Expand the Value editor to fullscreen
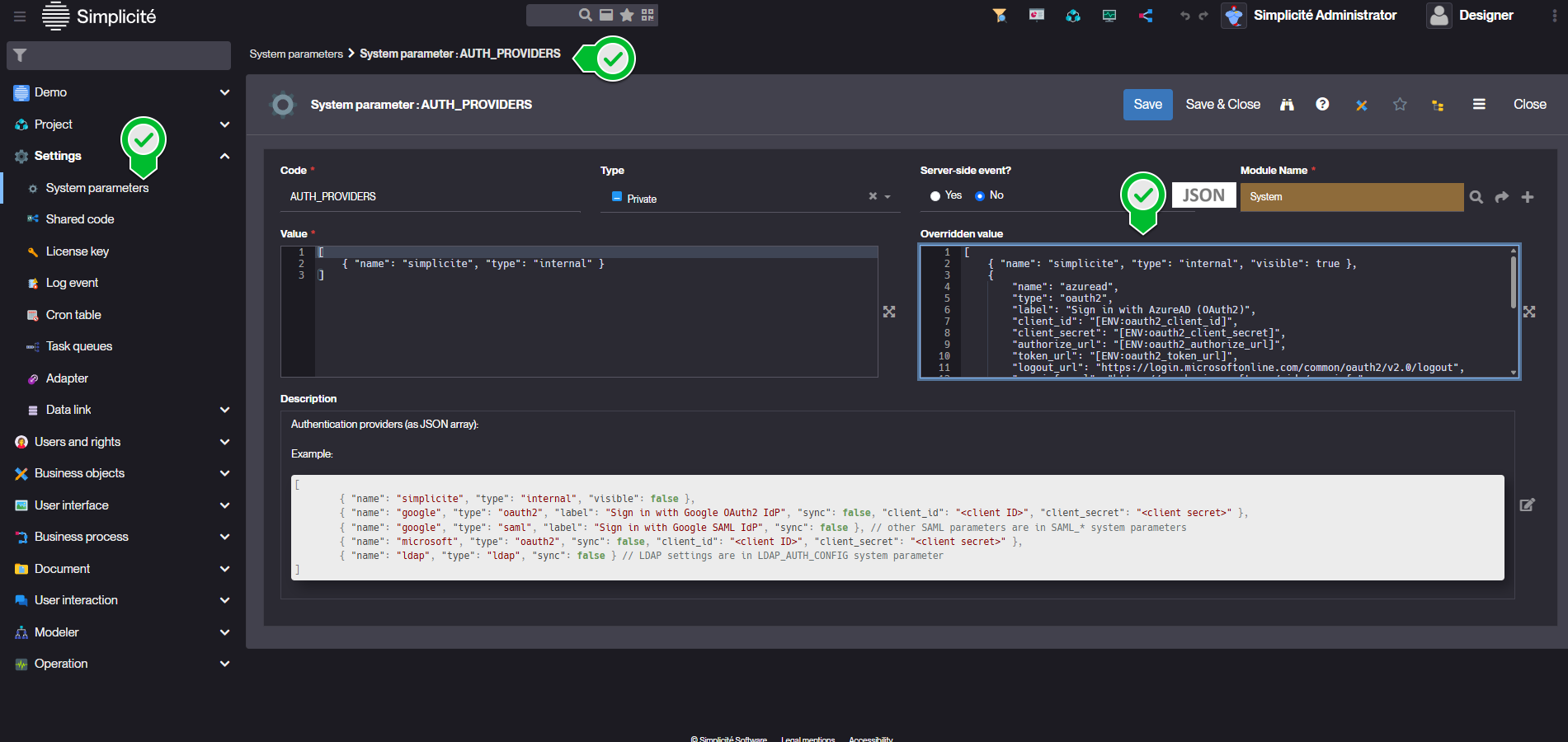 click(889, 312)
